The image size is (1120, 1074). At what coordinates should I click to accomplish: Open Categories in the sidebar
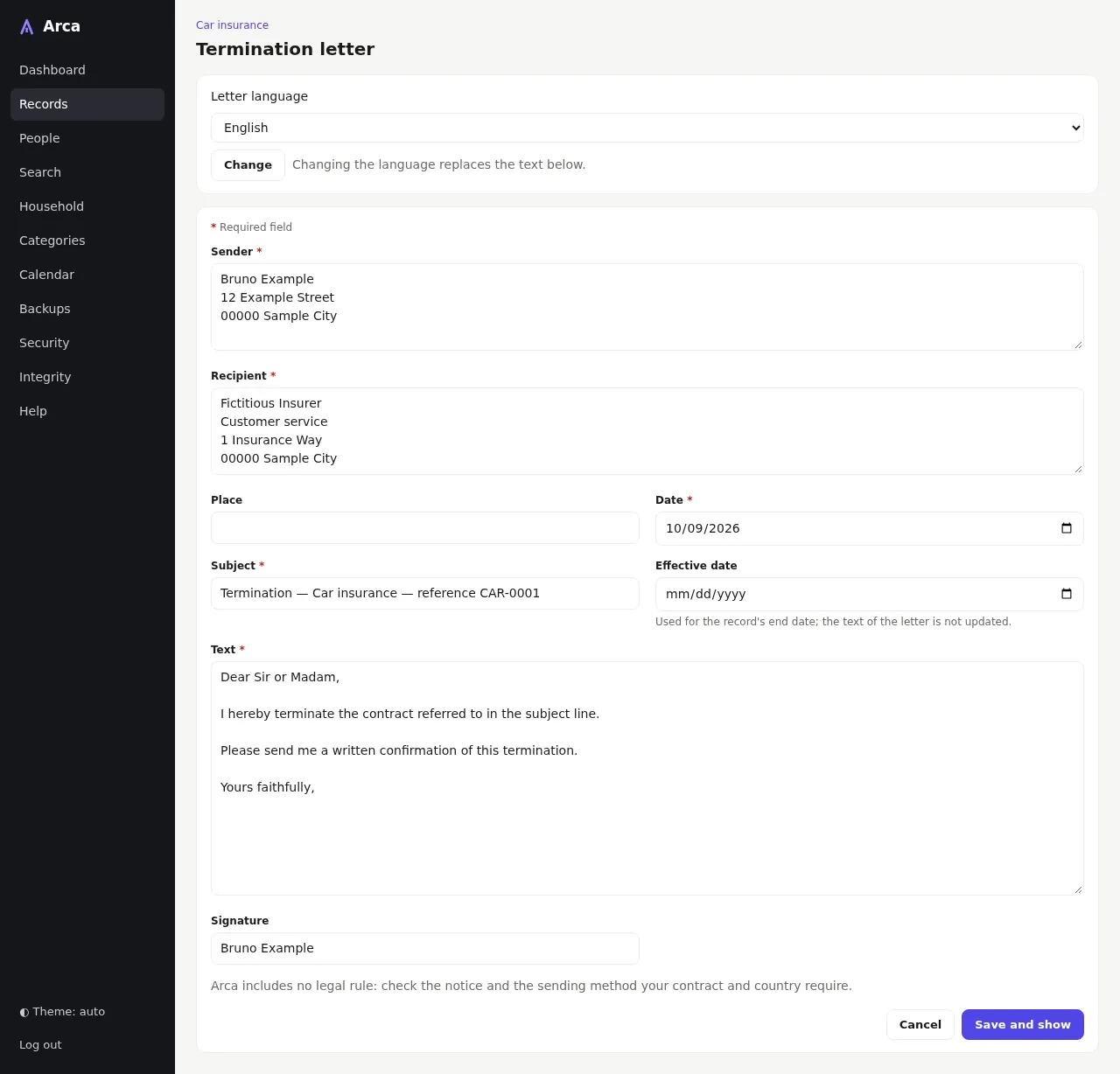point(87,241)
